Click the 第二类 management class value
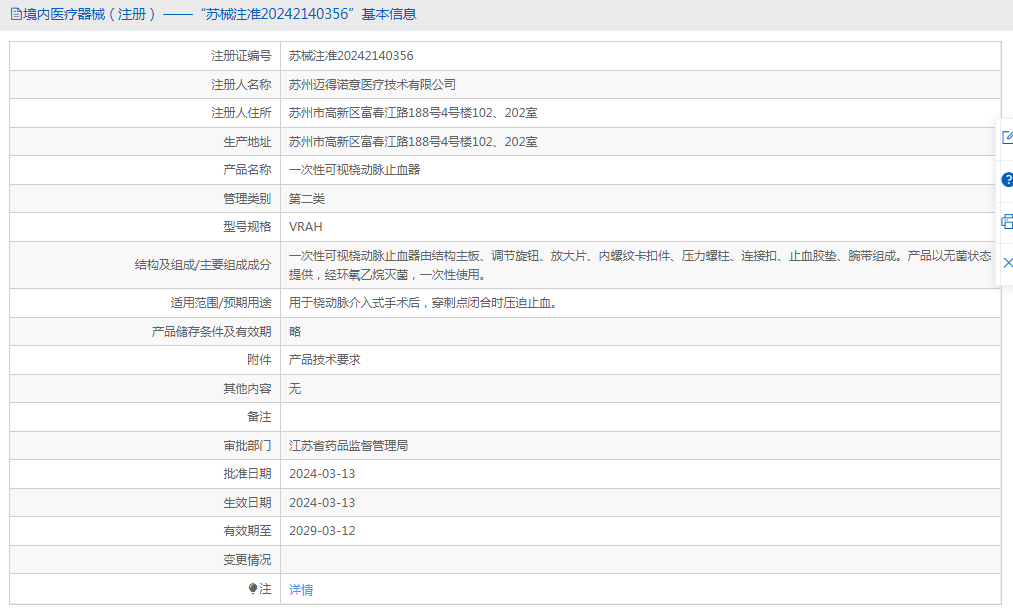Viewport: 1013px width, 612px height. coord(307,198)
